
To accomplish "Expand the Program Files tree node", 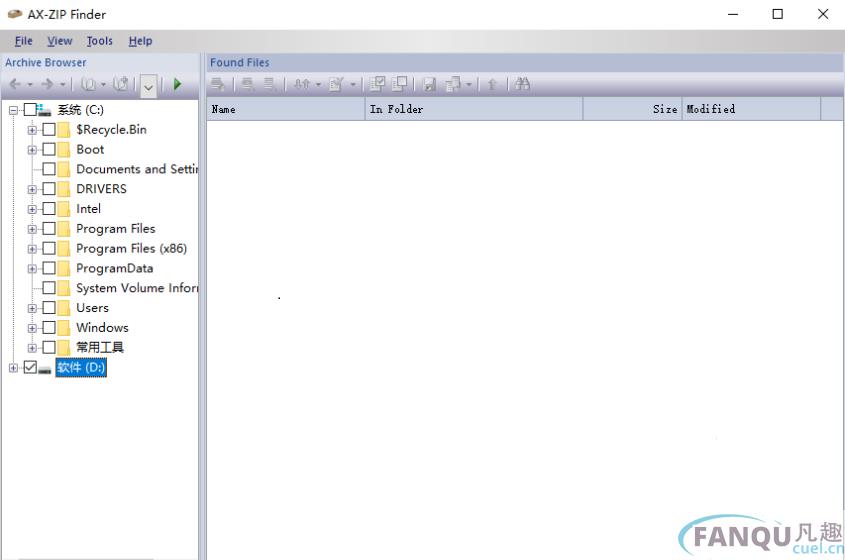I will (x=32, y=229).
